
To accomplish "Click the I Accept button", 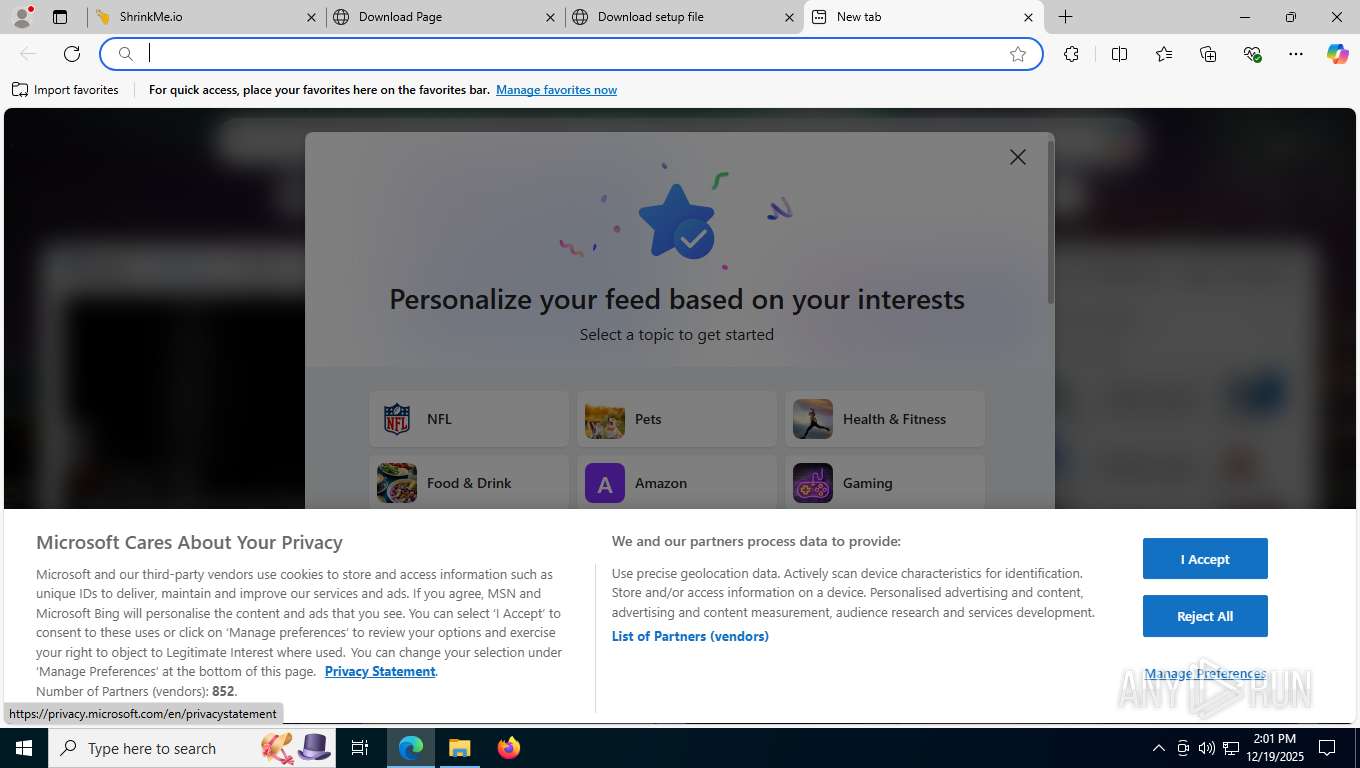I will pos(1205,559).
